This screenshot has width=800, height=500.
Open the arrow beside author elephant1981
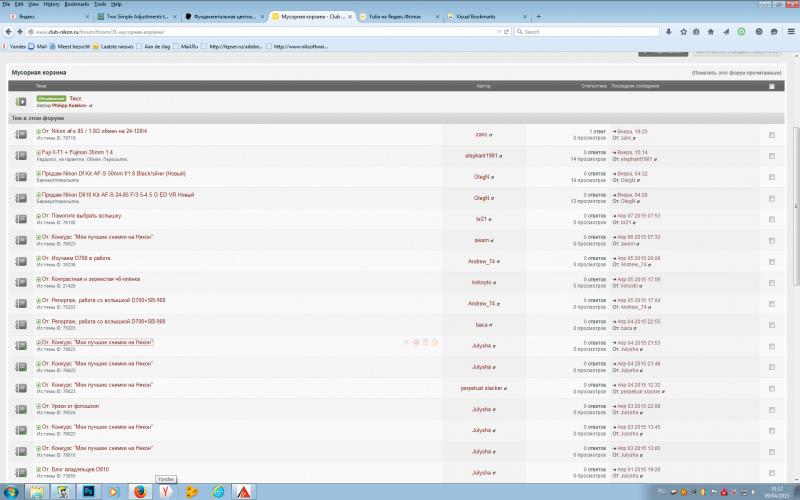point(501,156)
